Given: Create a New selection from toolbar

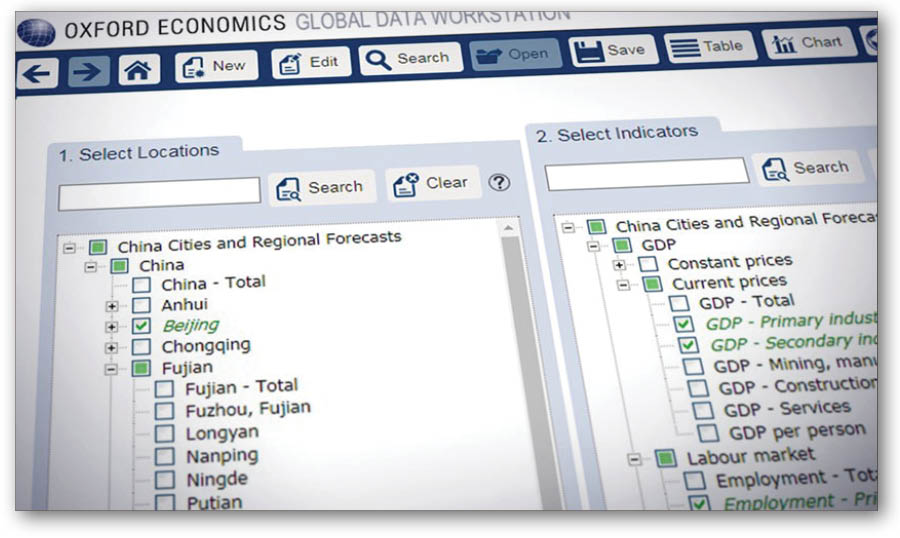Looking at the screenshot, I should point(216,67).
